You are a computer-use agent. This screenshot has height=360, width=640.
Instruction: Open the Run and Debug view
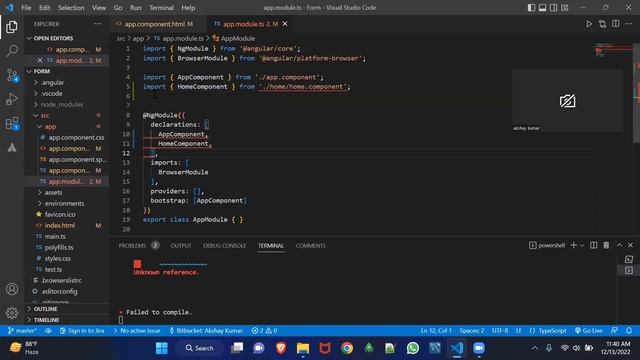(12, 99)
